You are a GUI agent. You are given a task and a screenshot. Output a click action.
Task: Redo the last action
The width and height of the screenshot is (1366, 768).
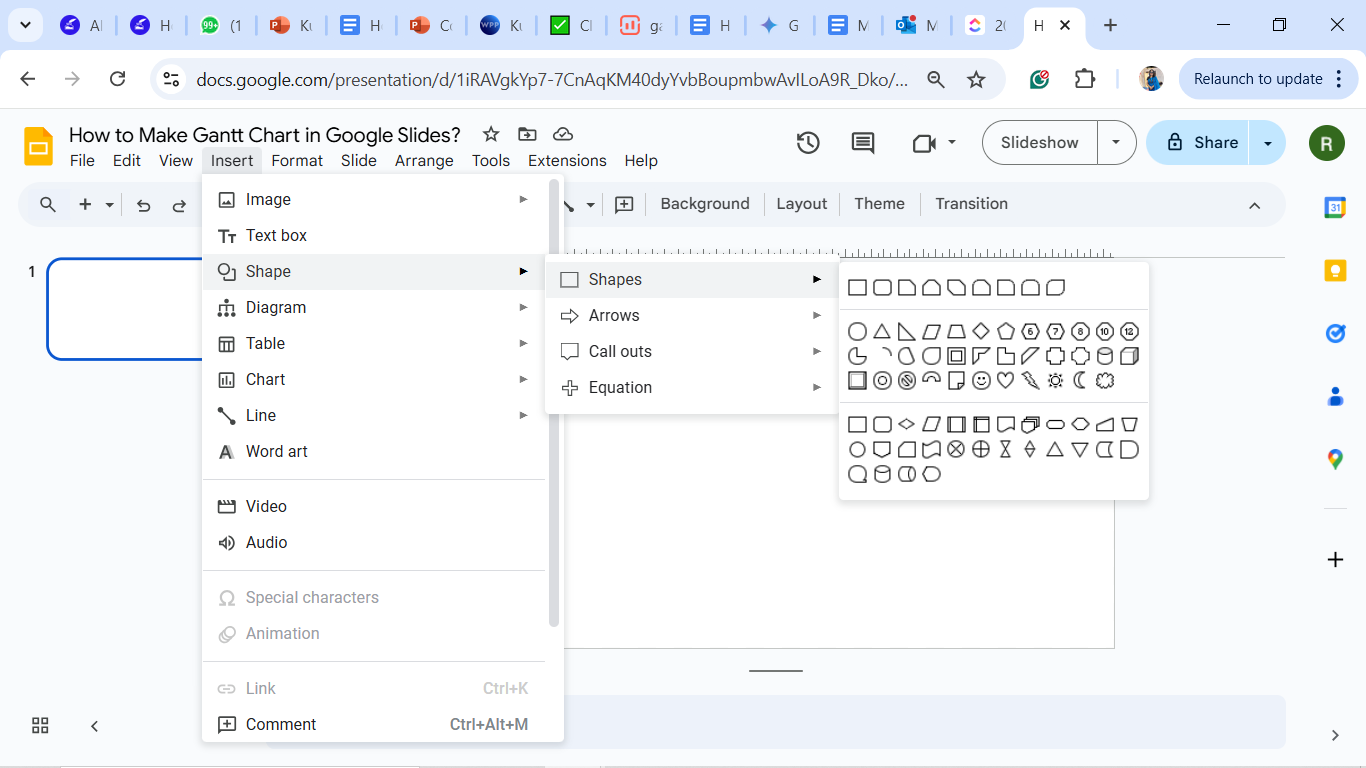tap(180, 205)
